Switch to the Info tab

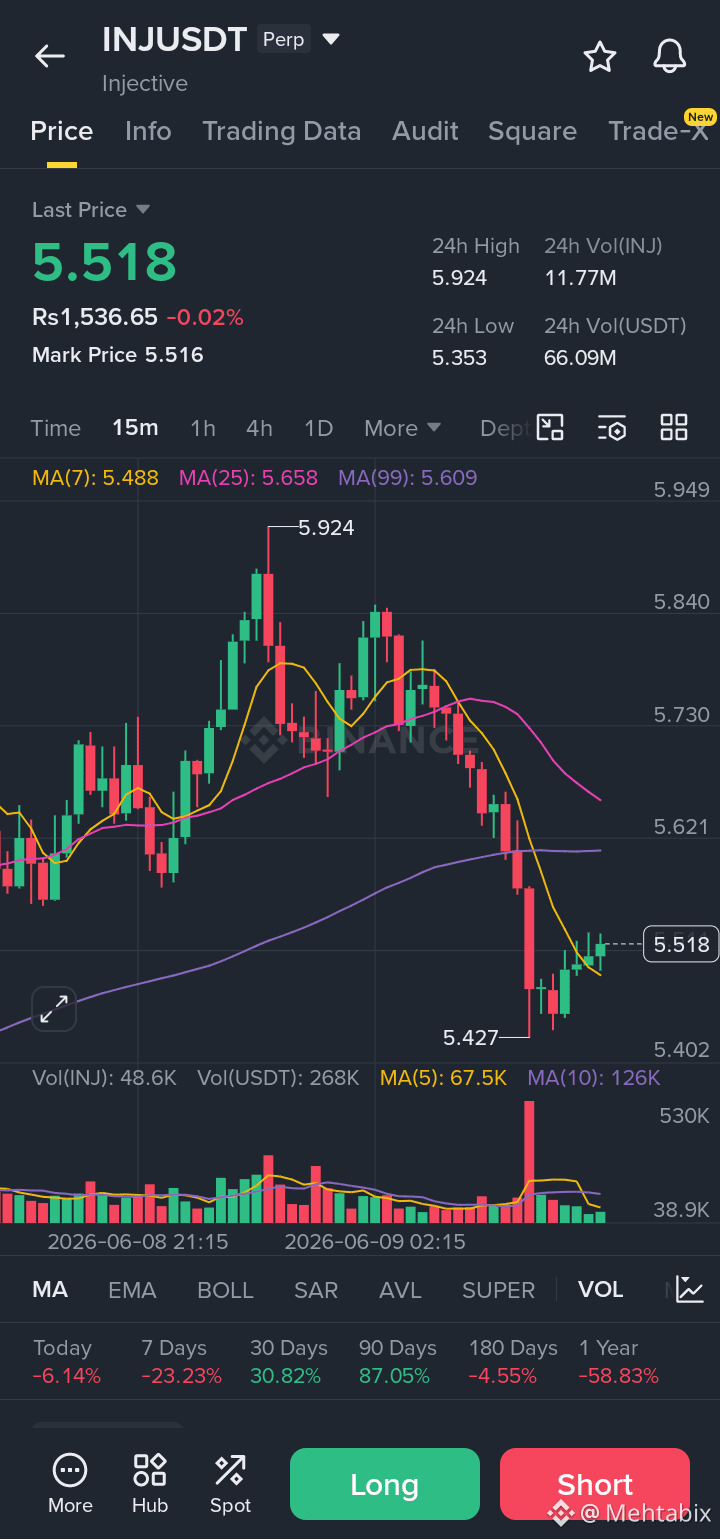tap(148, 131)
